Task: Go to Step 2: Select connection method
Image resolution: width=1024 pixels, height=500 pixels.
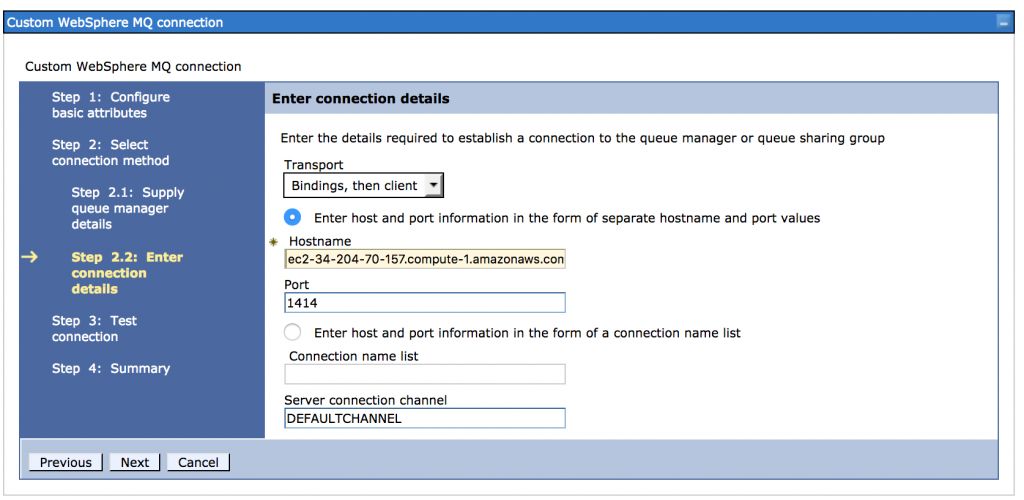Action: [110, 153]
